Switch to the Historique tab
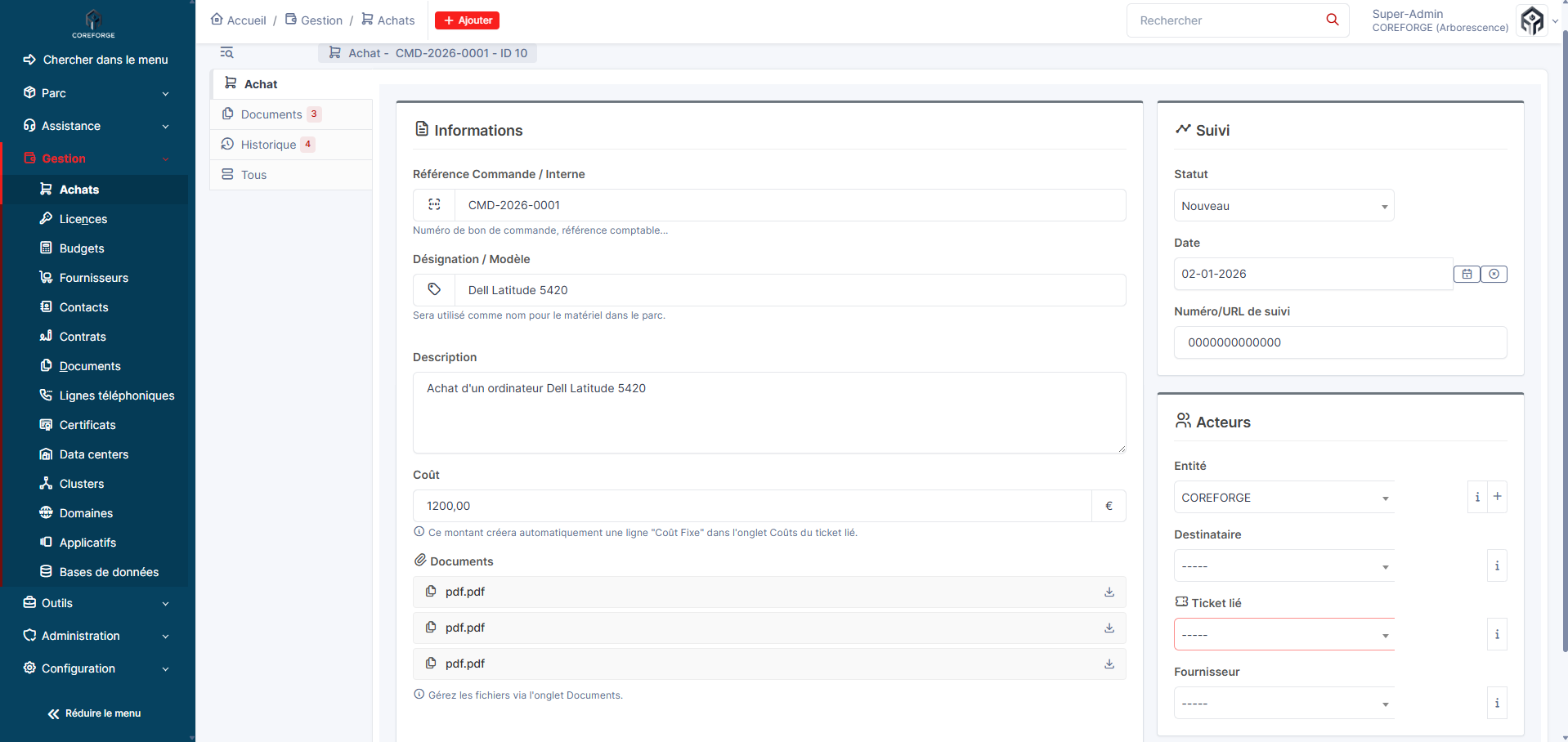 click(x=268, y=145)
